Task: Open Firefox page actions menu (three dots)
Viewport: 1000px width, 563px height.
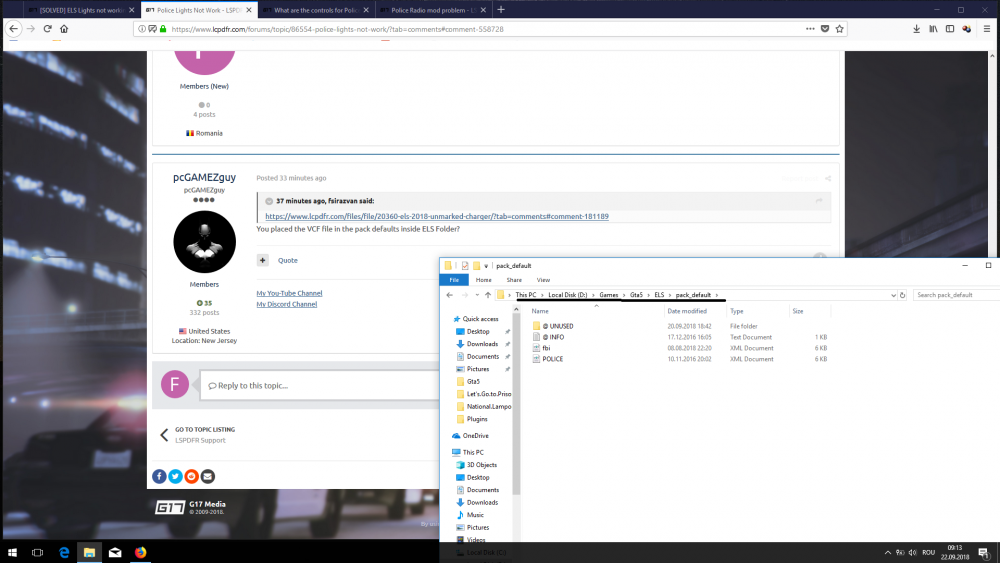Action: pyautogui.click(x=810, y=29)
